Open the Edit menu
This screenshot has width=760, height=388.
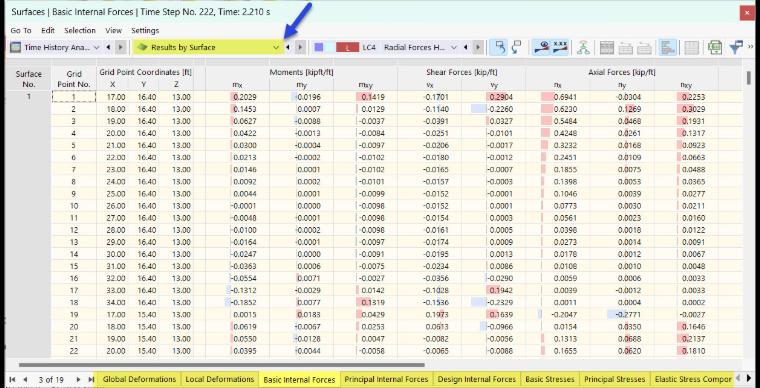[48, 30]
